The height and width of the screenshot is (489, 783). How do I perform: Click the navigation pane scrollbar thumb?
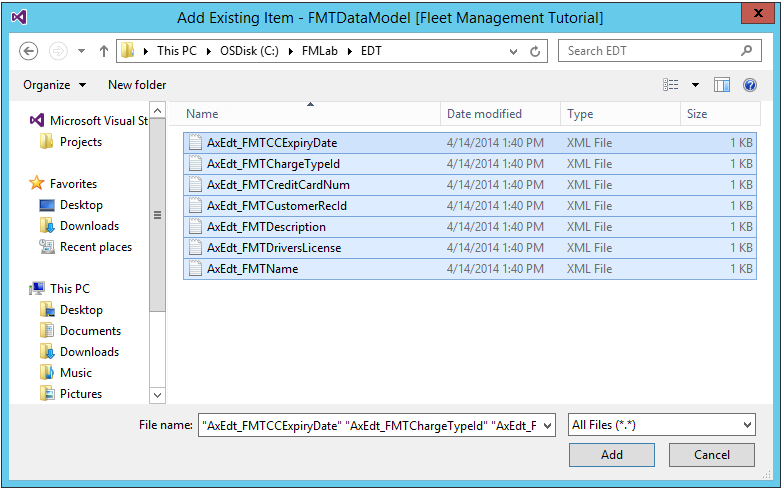[x=157, y=215]
